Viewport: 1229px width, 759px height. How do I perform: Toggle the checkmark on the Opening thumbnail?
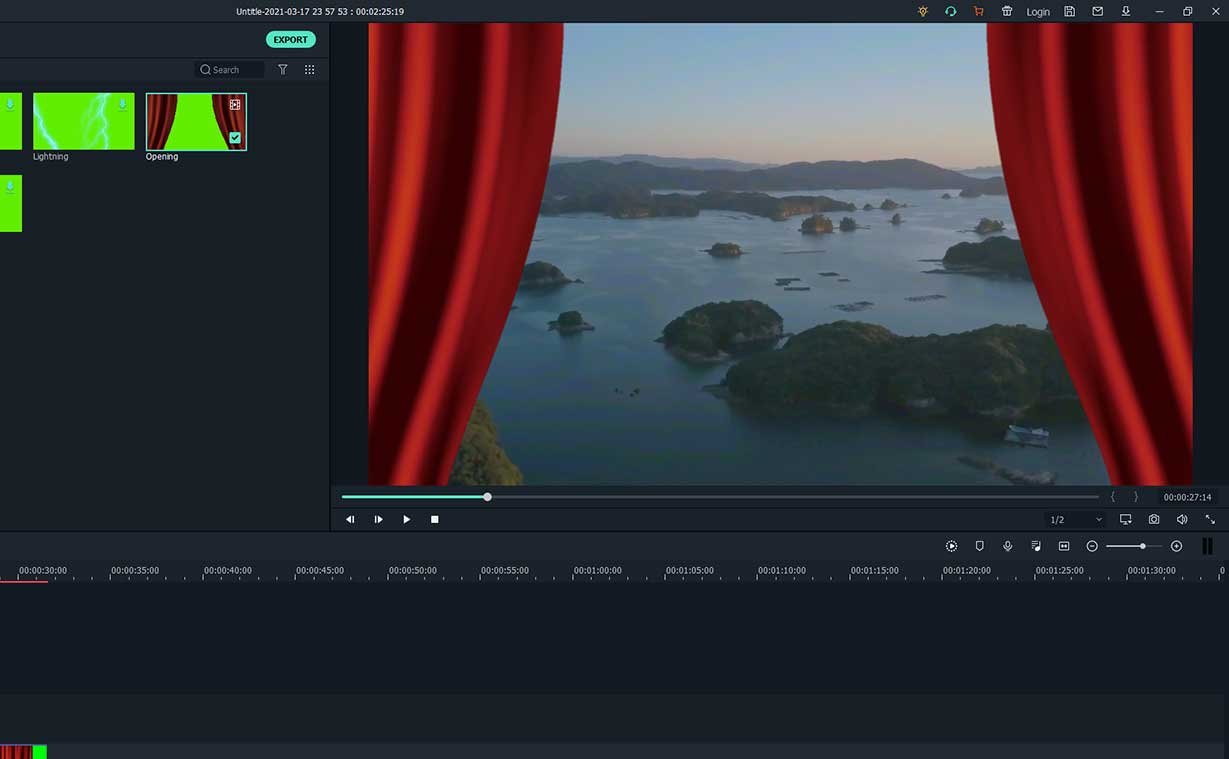pos(235,138)
